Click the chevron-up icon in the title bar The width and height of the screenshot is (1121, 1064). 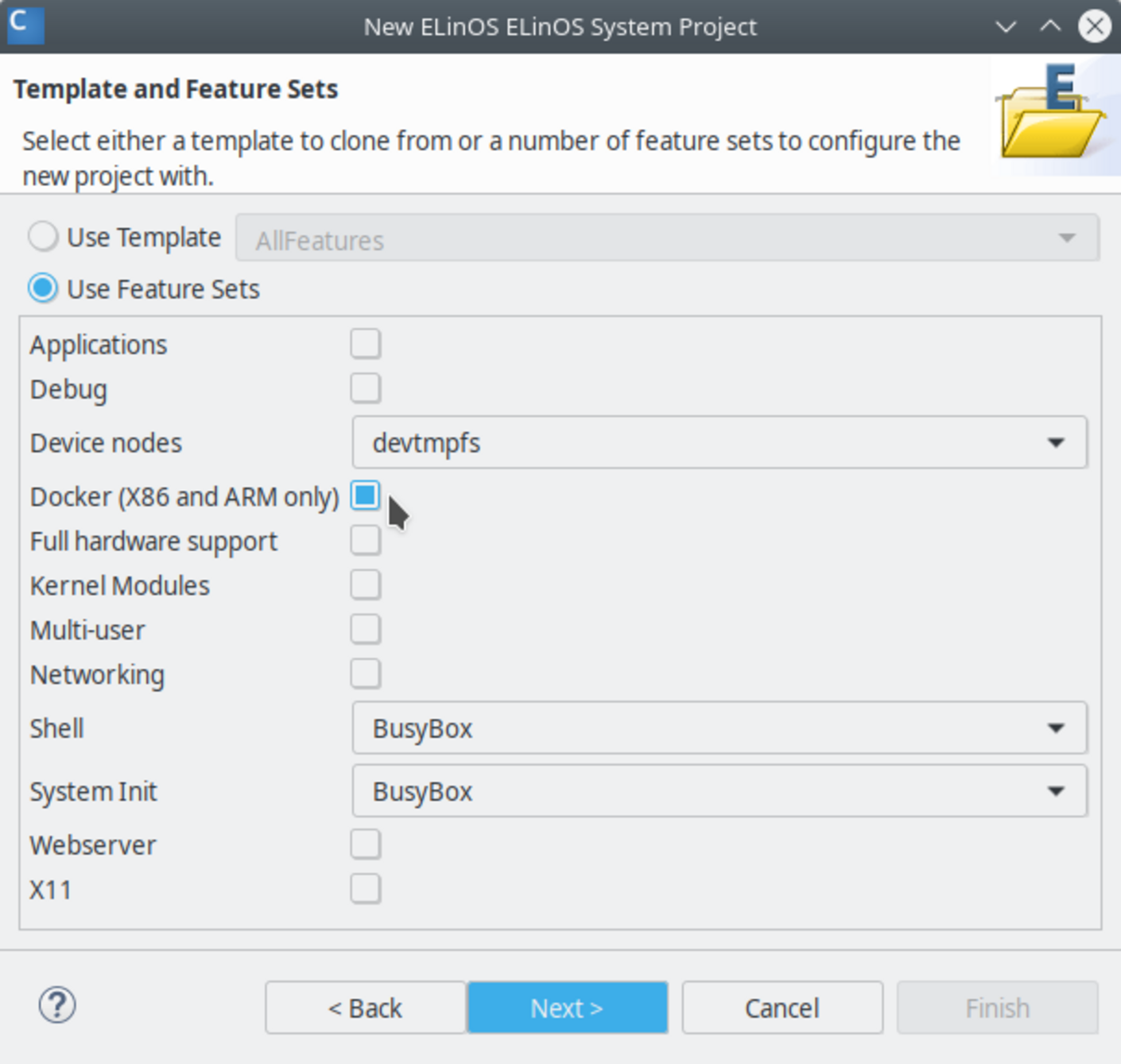[1049, 26]
